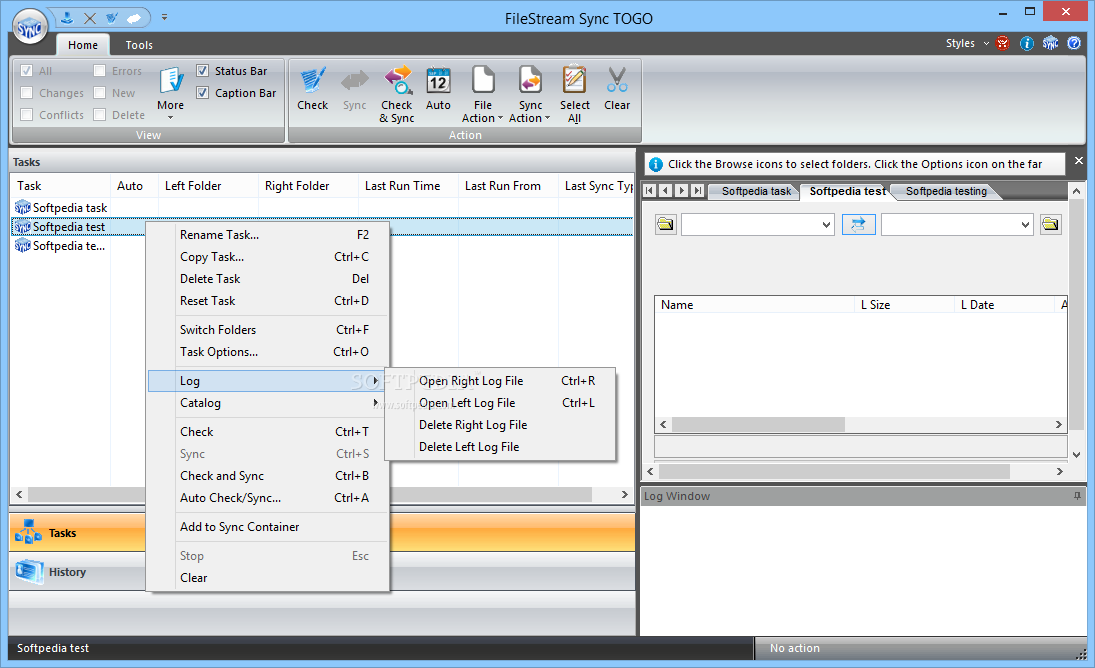
Task: Click the file list horizontal scrollbar
Action: (861, 424)
